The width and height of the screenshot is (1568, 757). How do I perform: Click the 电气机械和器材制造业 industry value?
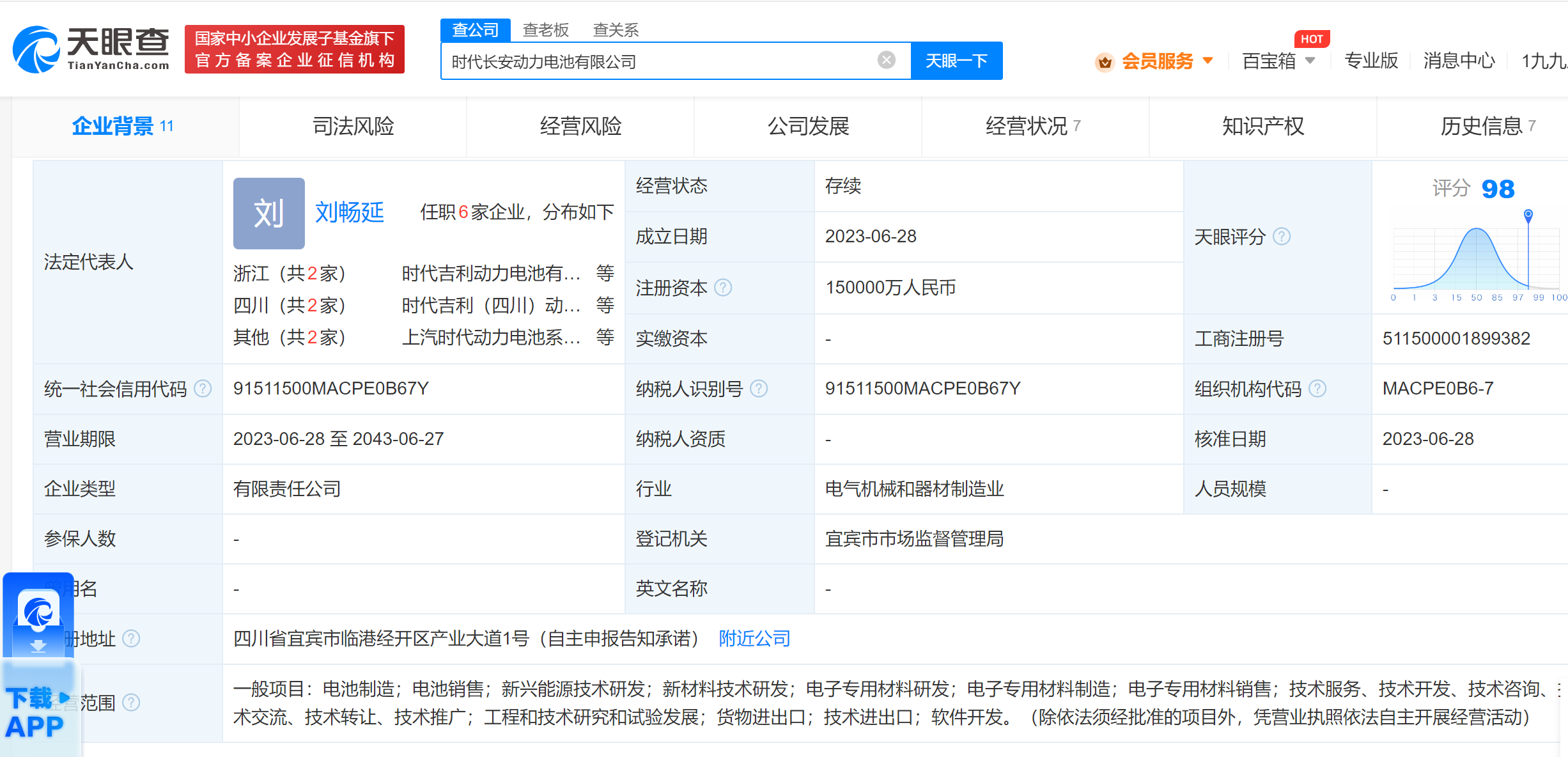point(914,489)
